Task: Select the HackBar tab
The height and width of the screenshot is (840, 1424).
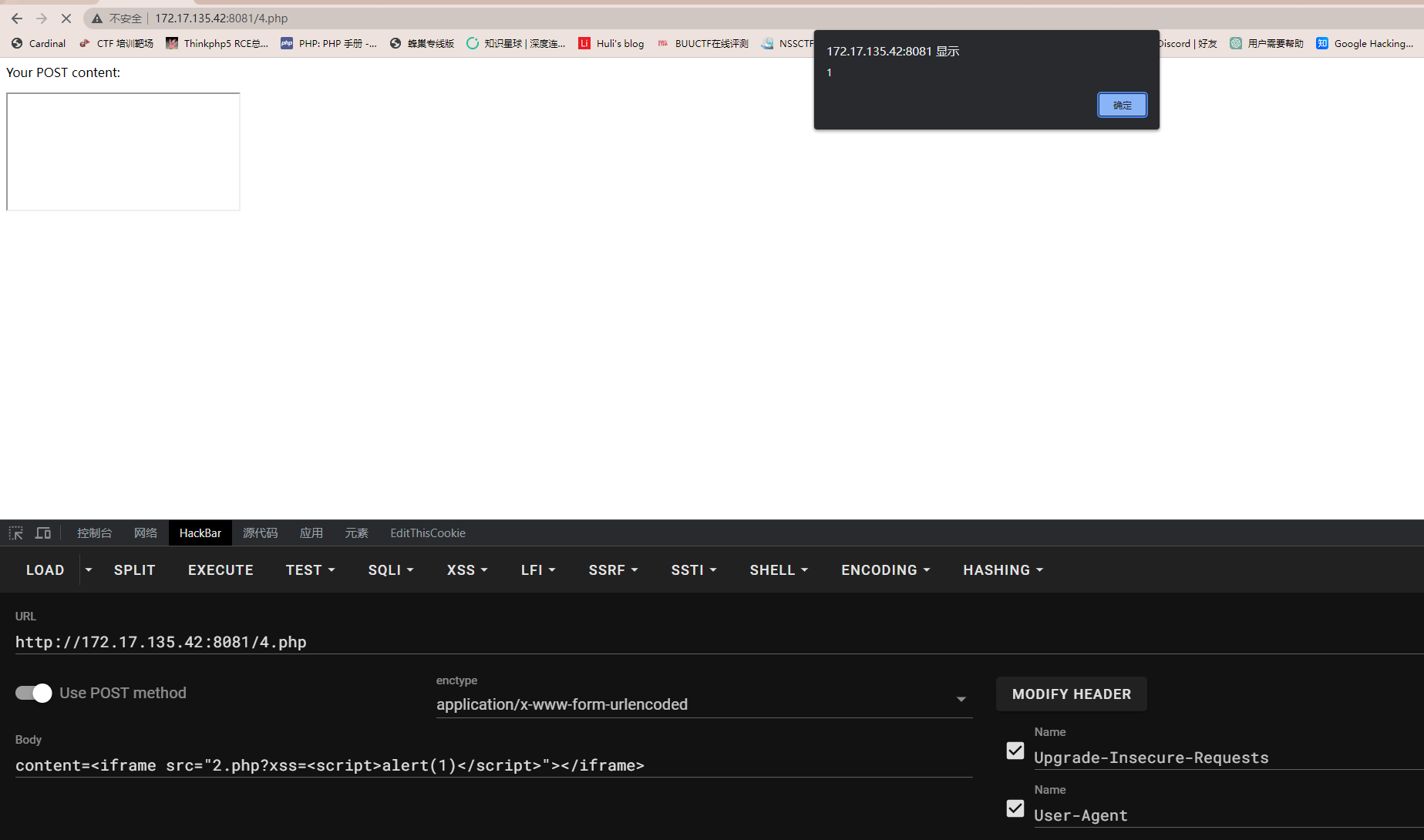Action: pos(200,533)
